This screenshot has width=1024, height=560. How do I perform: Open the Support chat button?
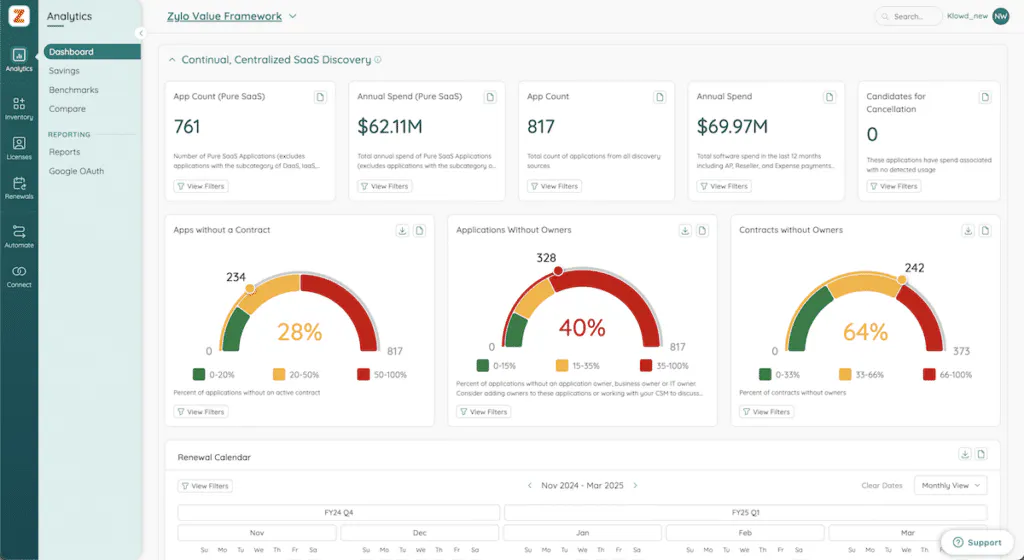pos(977,542)
